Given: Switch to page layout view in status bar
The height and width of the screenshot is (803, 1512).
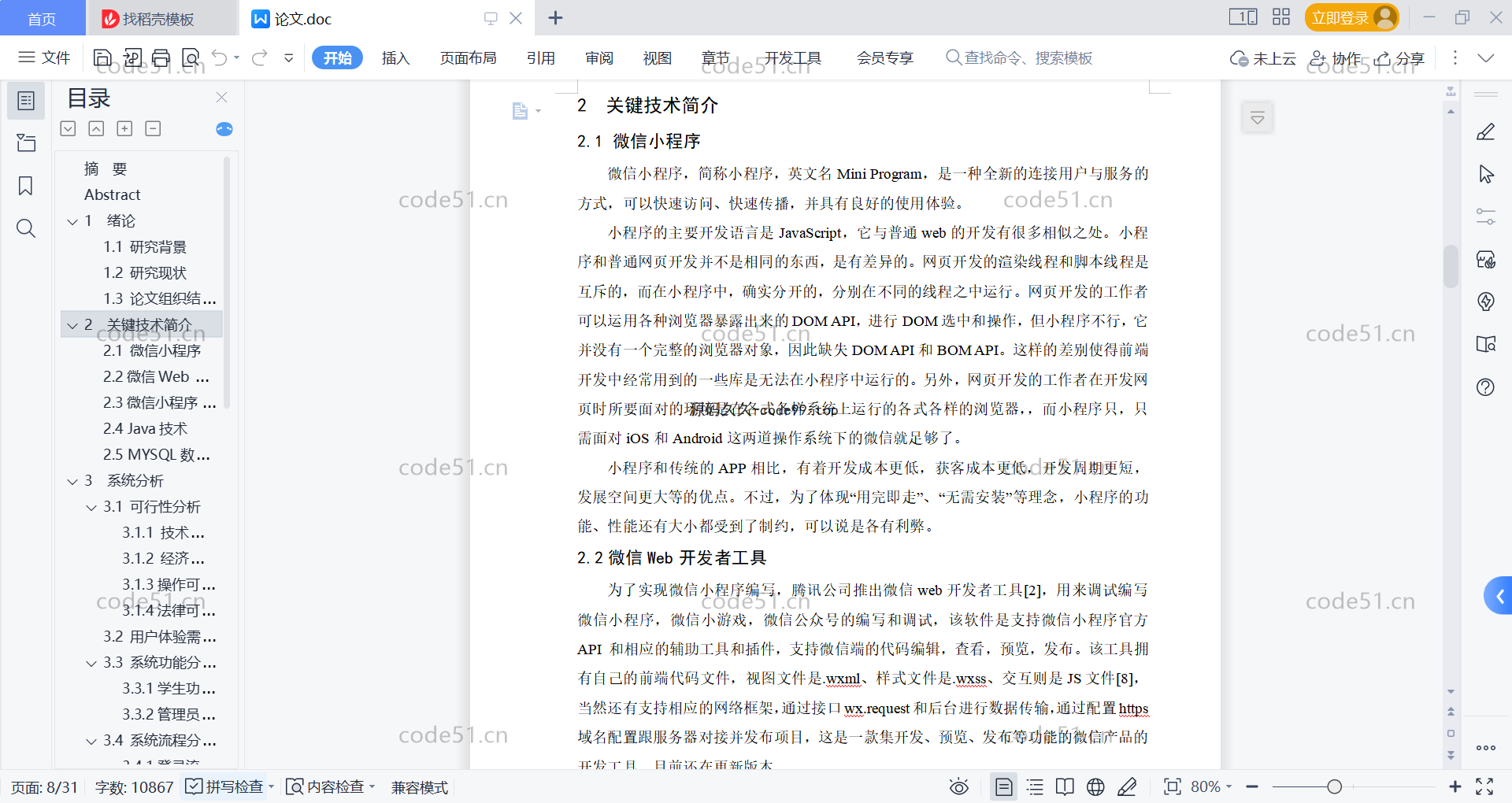Looking at the screenshot, I should tap(1004, 786).
